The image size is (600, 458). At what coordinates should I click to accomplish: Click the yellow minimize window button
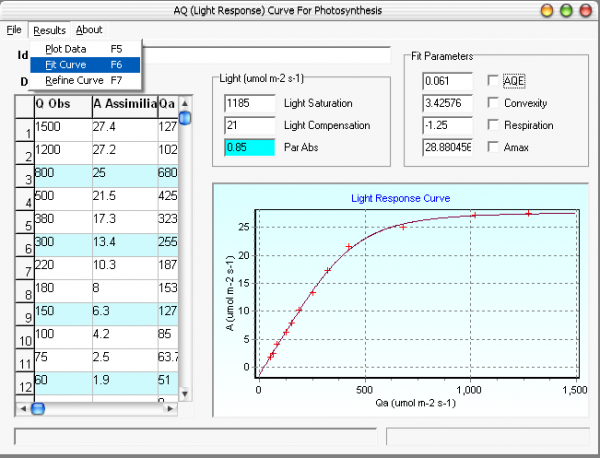tap(547, 10)
